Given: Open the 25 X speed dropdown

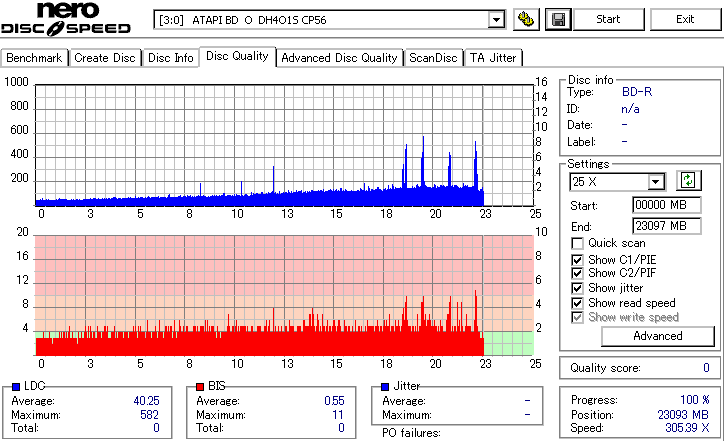Looking at the screenshot, I should click(656, 181).
